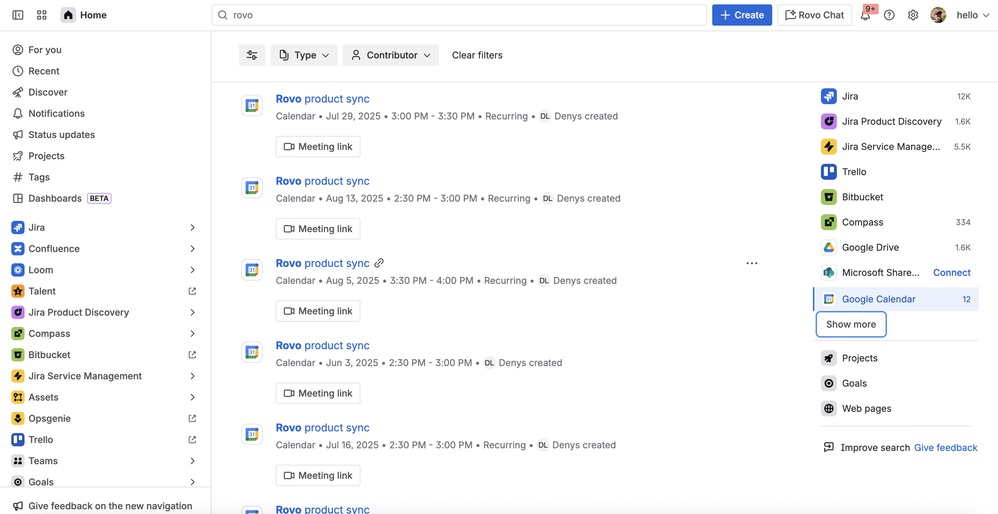Open the settings gear icon
Image resolution: width=998 pixels, height=514 pixels.
(913, 15)
